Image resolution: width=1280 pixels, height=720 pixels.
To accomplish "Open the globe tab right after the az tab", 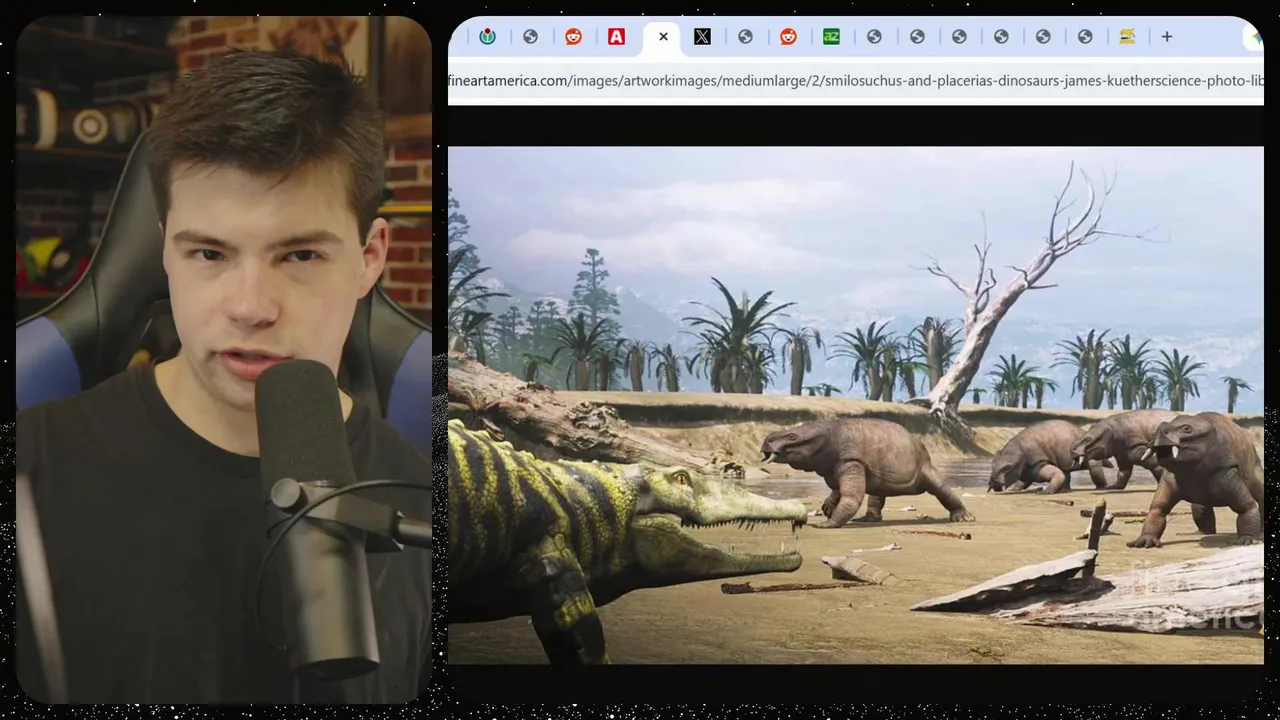I will [874, 37].
